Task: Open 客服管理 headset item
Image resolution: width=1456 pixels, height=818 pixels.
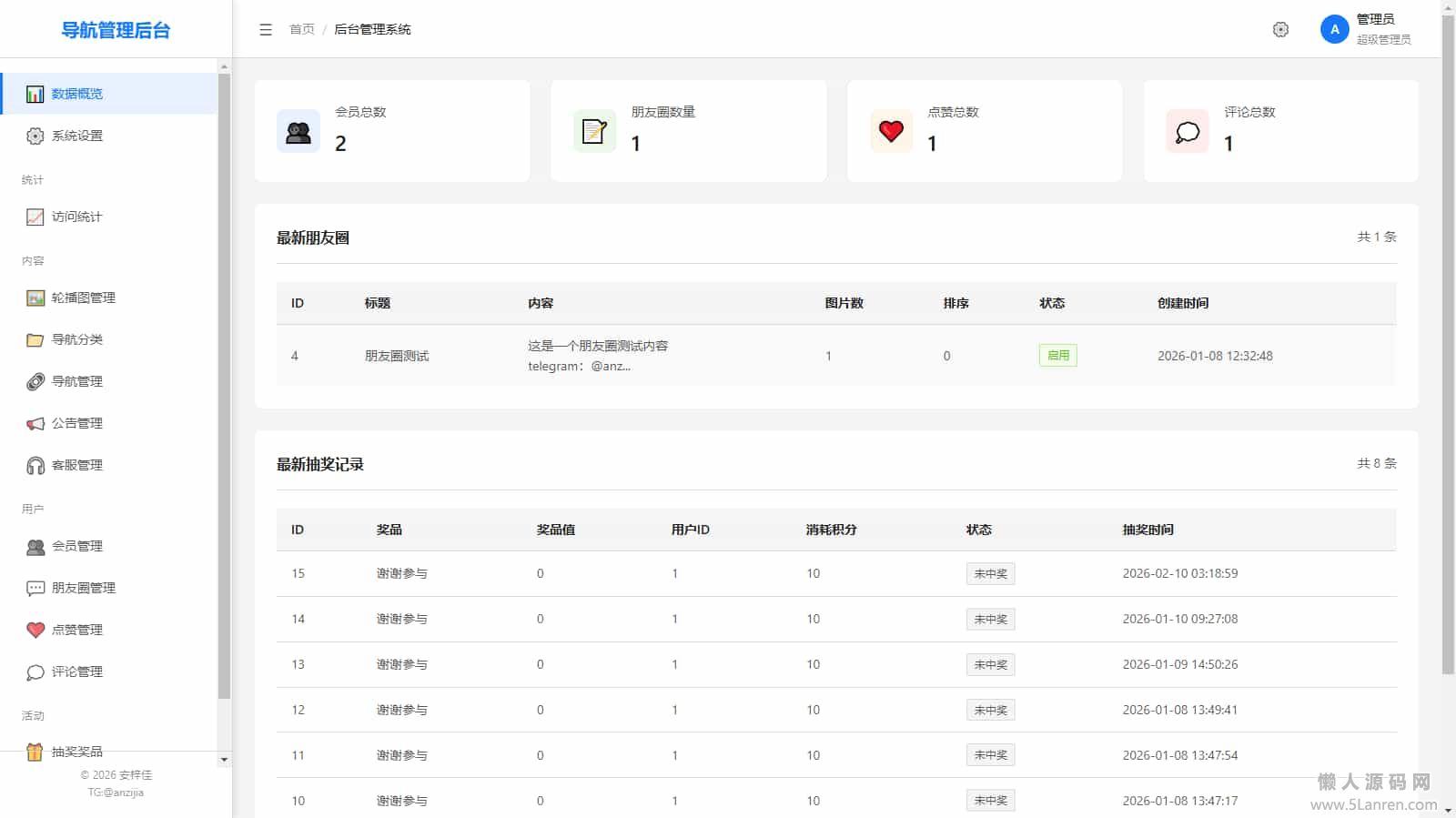Action: pos(77,466)
